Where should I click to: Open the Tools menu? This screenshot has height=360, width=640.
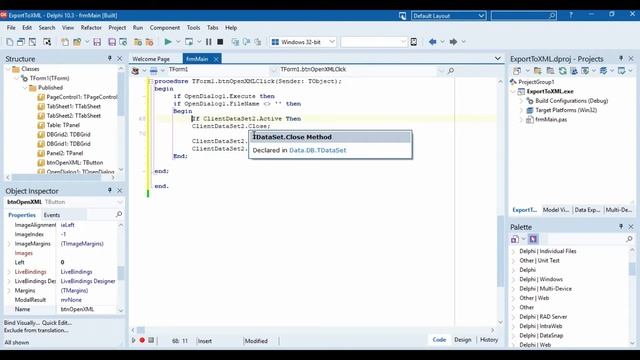(x=193, y=28)
